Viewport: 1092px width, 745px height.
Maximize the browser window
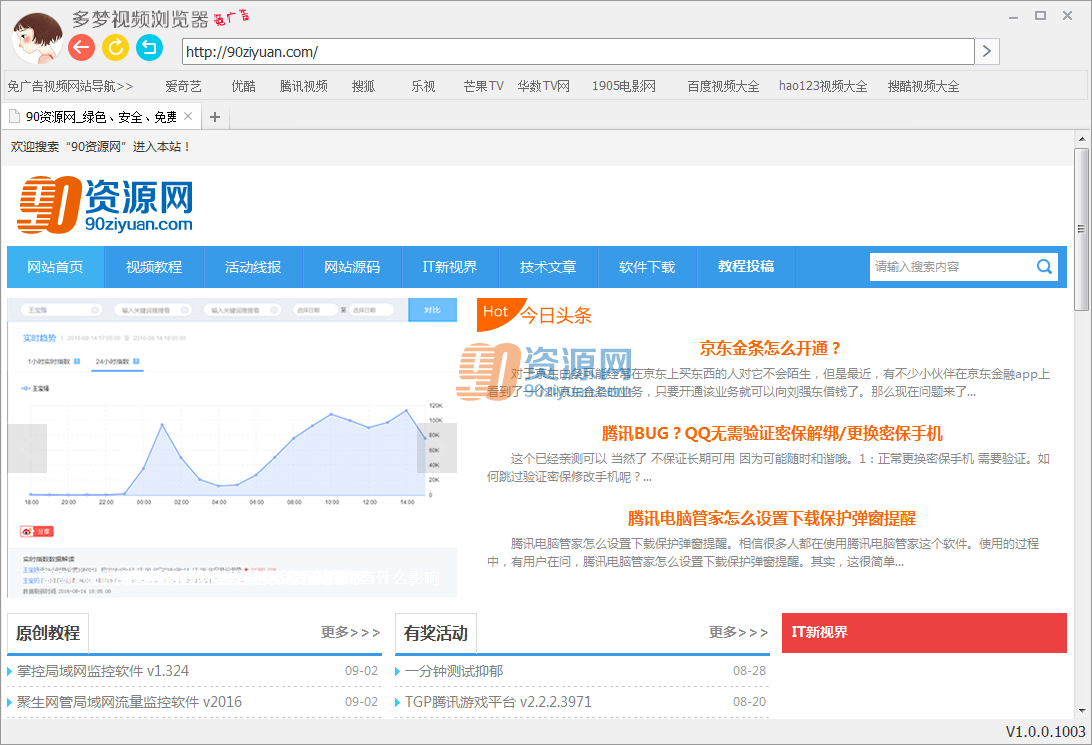point(1040,16)
